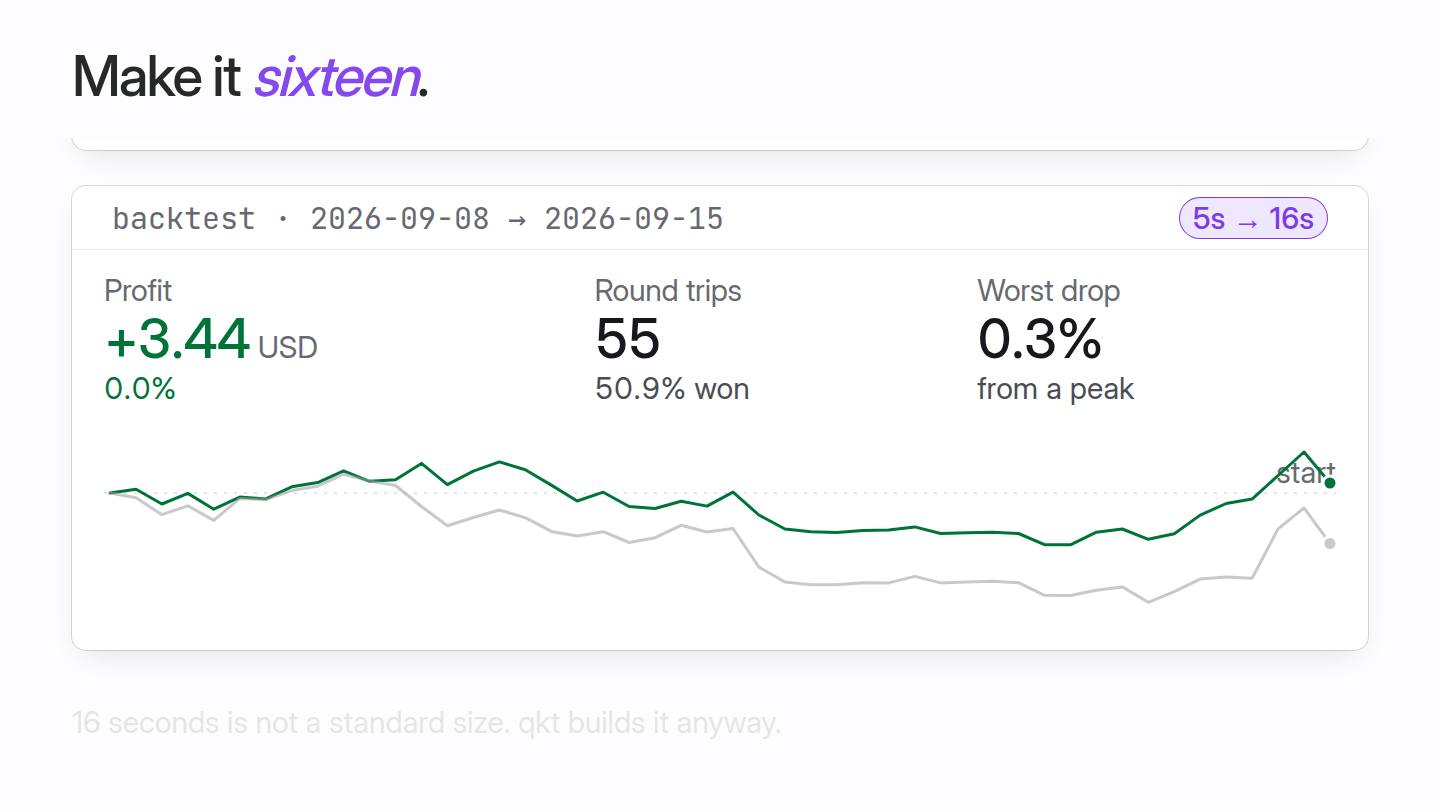Click the purple word sixteen in heading
This screenshot has width=1440, height=810.
coord(336,76)
